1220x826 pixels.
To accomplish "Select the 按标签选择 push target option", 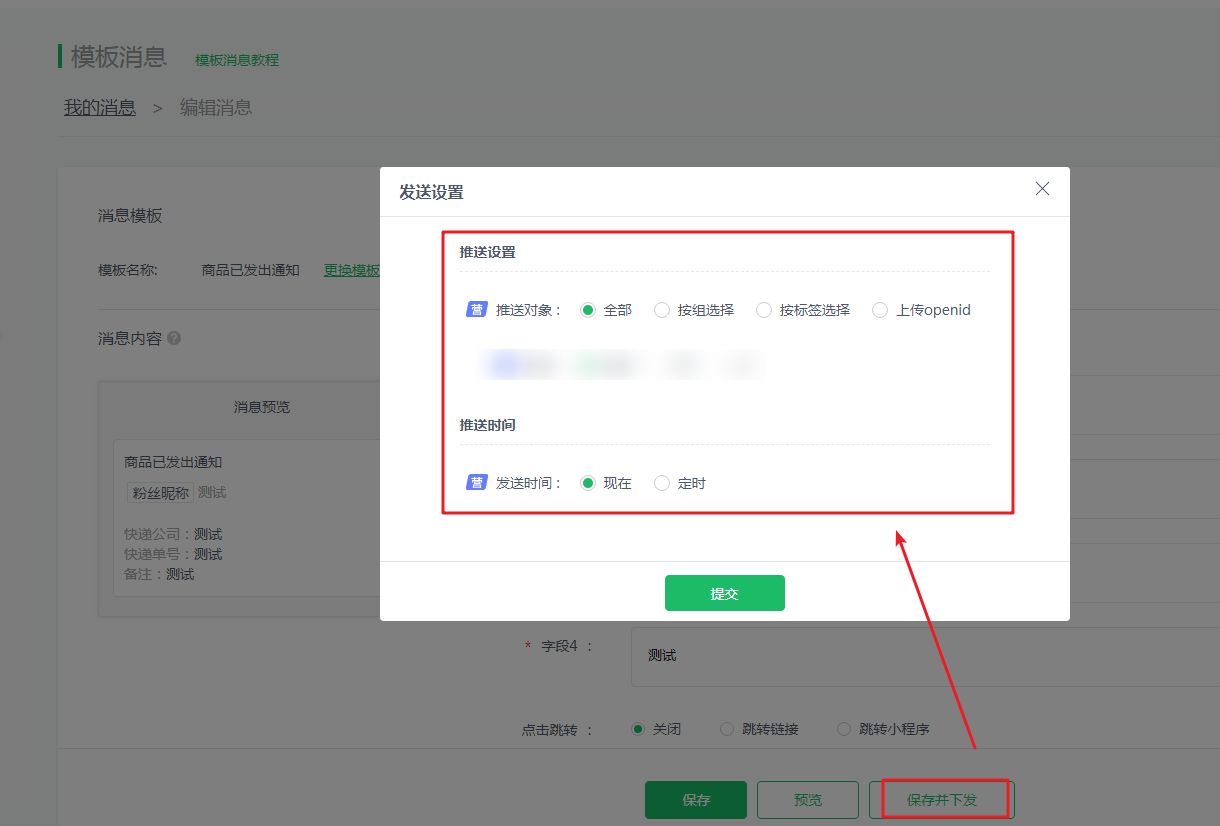I will 763,310.
